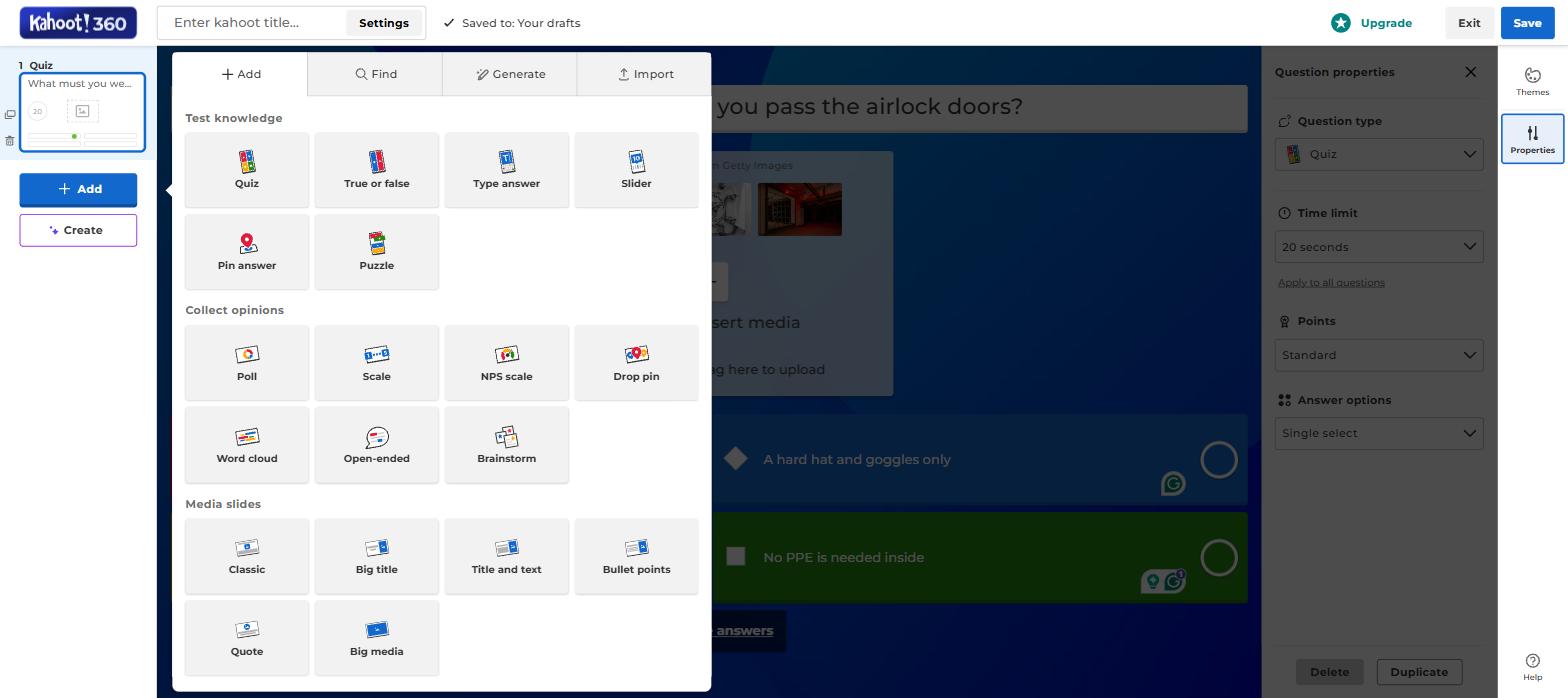Add a Puzzle question
The width and height of the screenshot is (1568, 698).
[377, 252]
